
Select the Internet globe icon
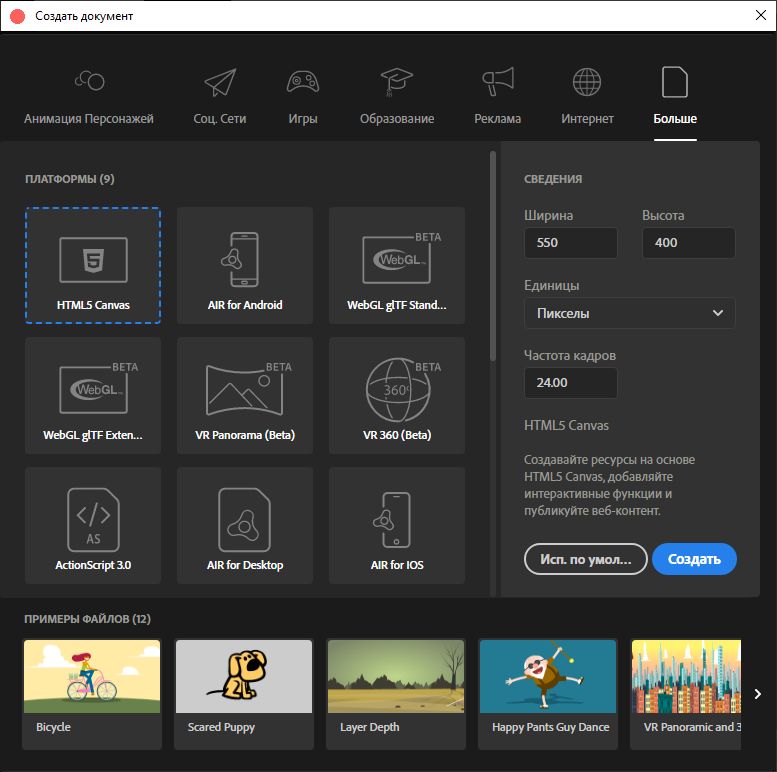point(587,82)
